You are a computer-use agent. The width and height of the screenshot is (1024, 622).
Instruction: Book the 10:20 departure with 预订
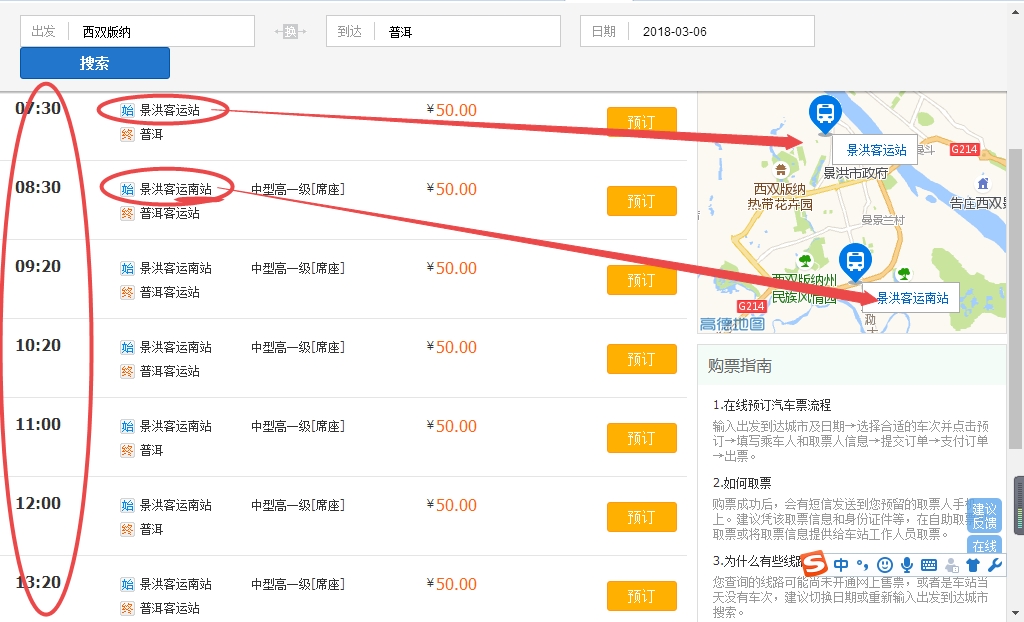pyautogui.click(x=641, y=359)
